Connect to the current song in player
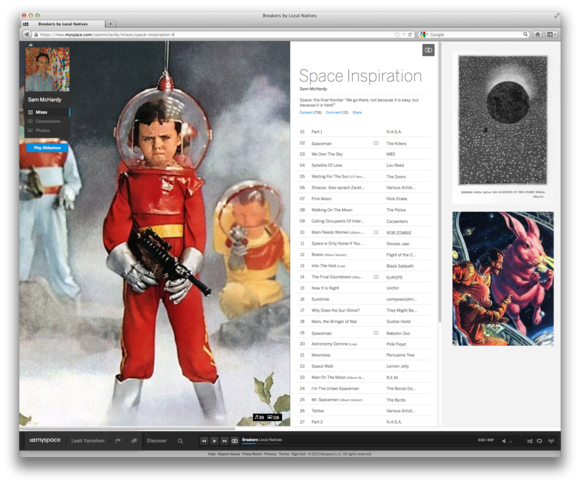 (x=235, y=441)
